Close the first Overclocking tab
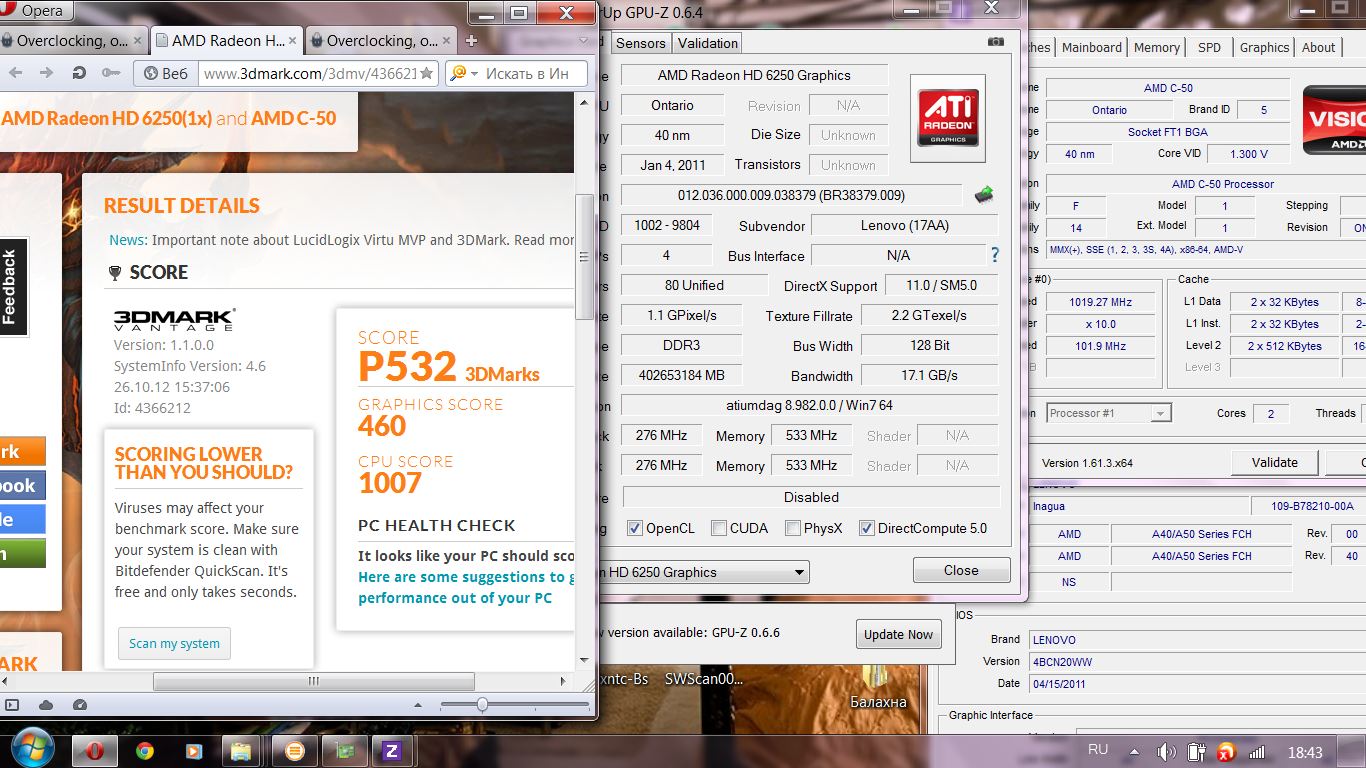The image size is (1366, 768). coord(138,41)
